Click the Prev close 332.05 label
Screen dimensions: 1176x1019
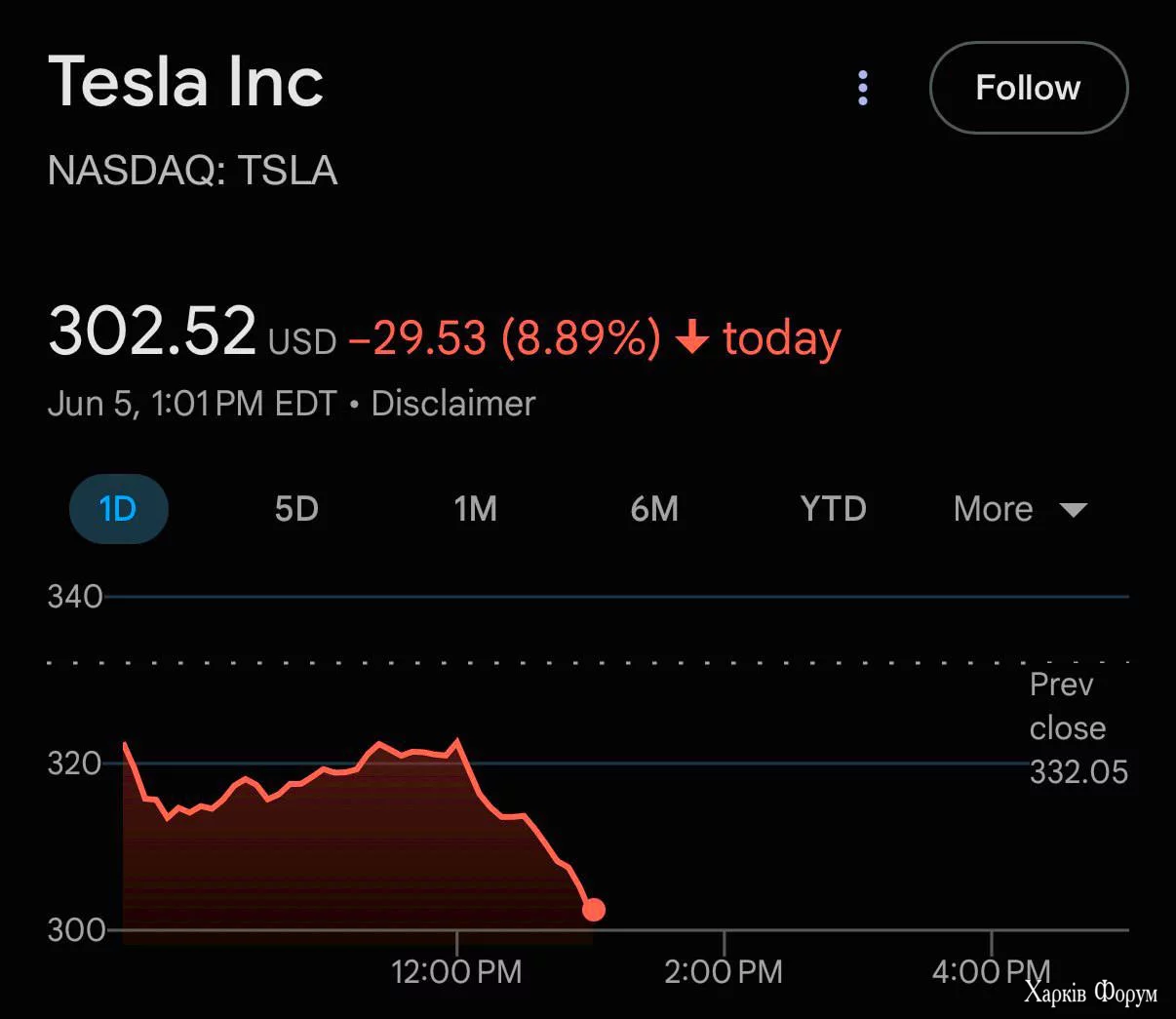(x=1077, y=728)
